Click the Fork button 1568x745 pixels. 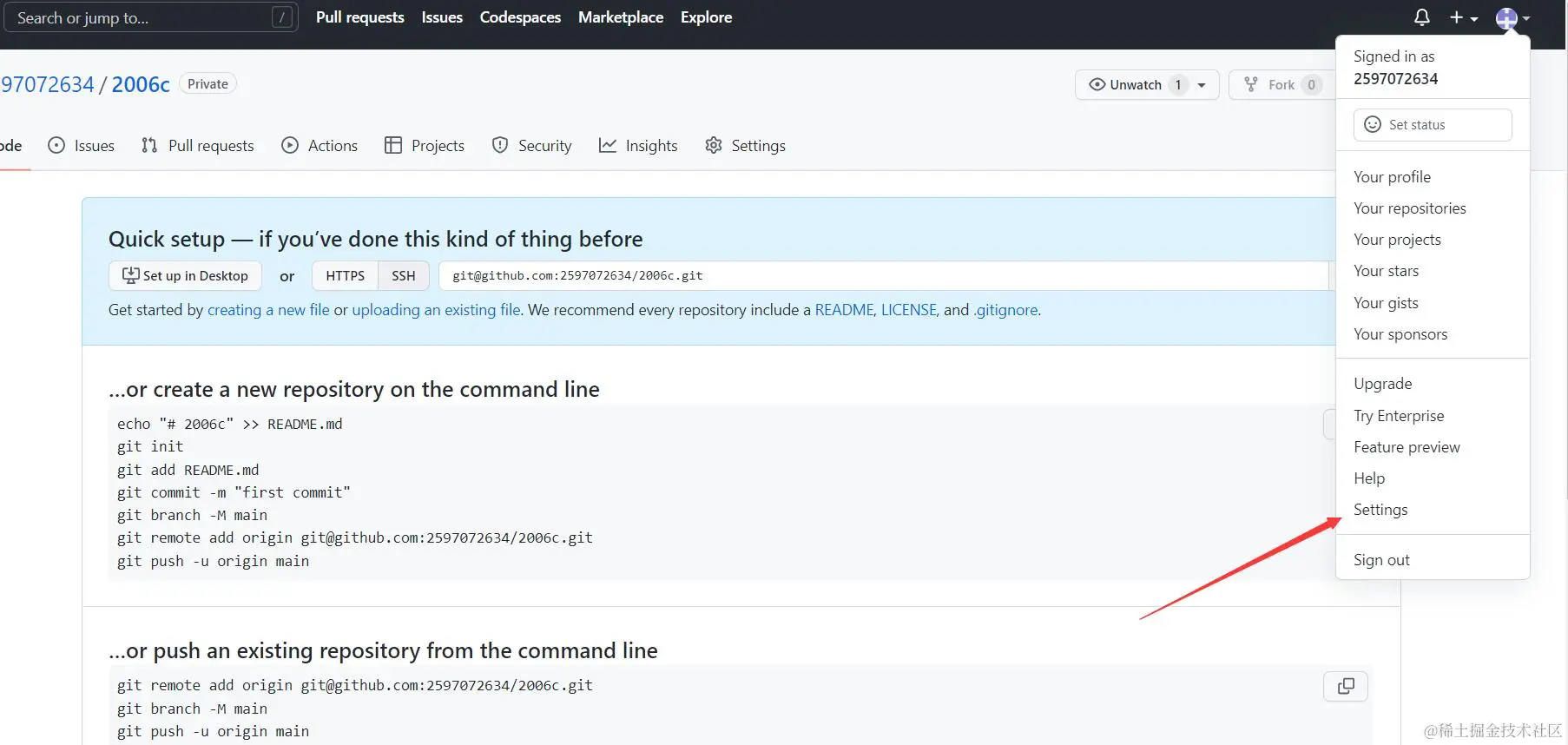click(1281, 84)
